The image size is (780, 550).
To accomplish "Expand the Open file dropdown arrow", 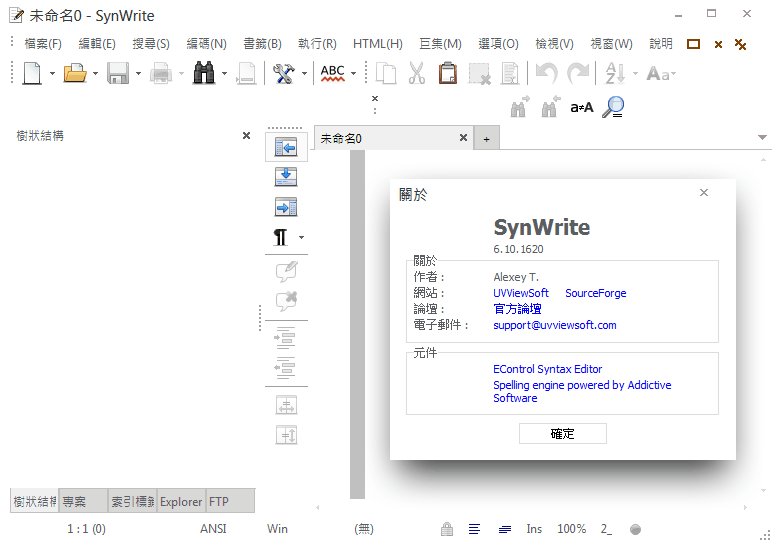I will click(95, 74).
